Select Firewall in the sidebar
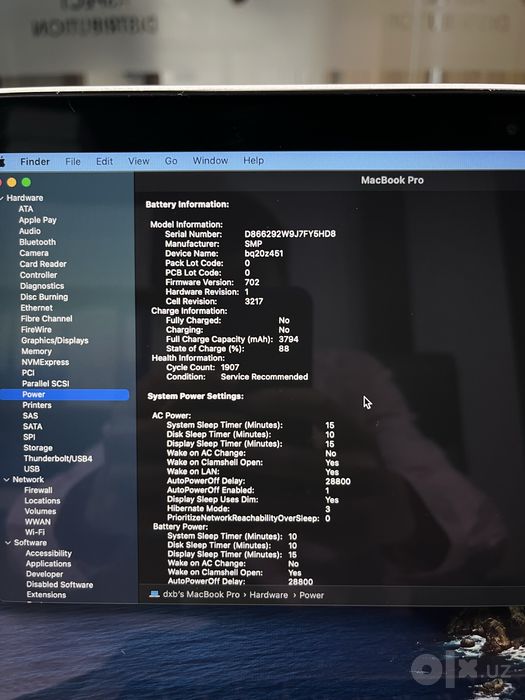This screenshot has width=525, height=700. coord(38,490)
